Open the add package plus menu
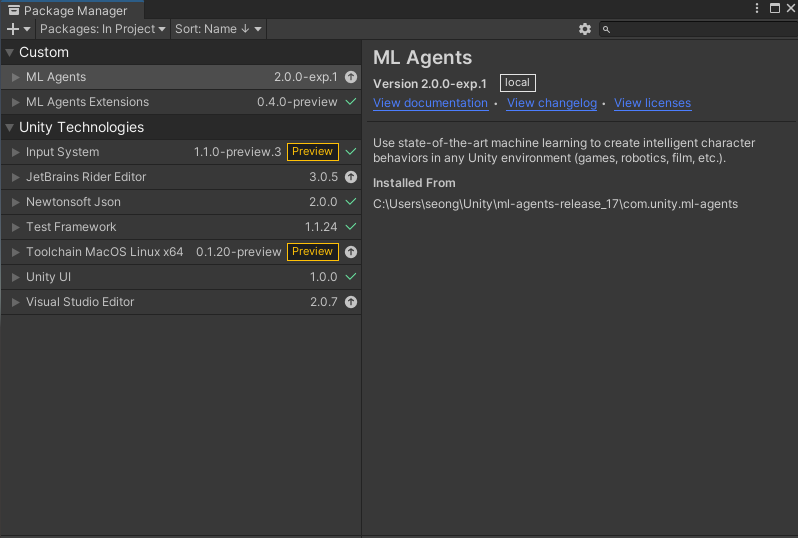Image resolution: width=798 pixels, height=538 pixels. 18,29
